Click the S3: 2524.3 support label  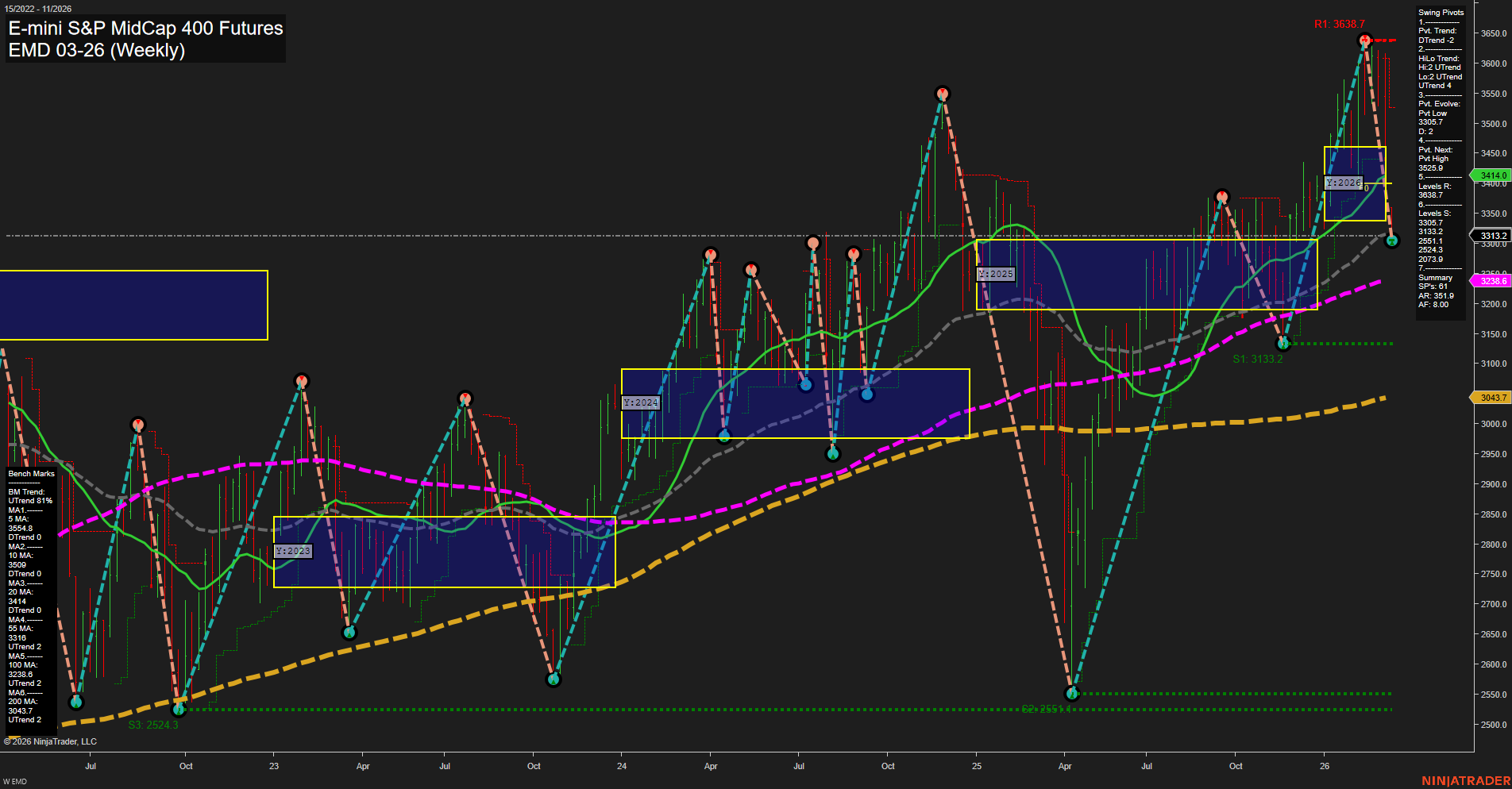point(152,724)
